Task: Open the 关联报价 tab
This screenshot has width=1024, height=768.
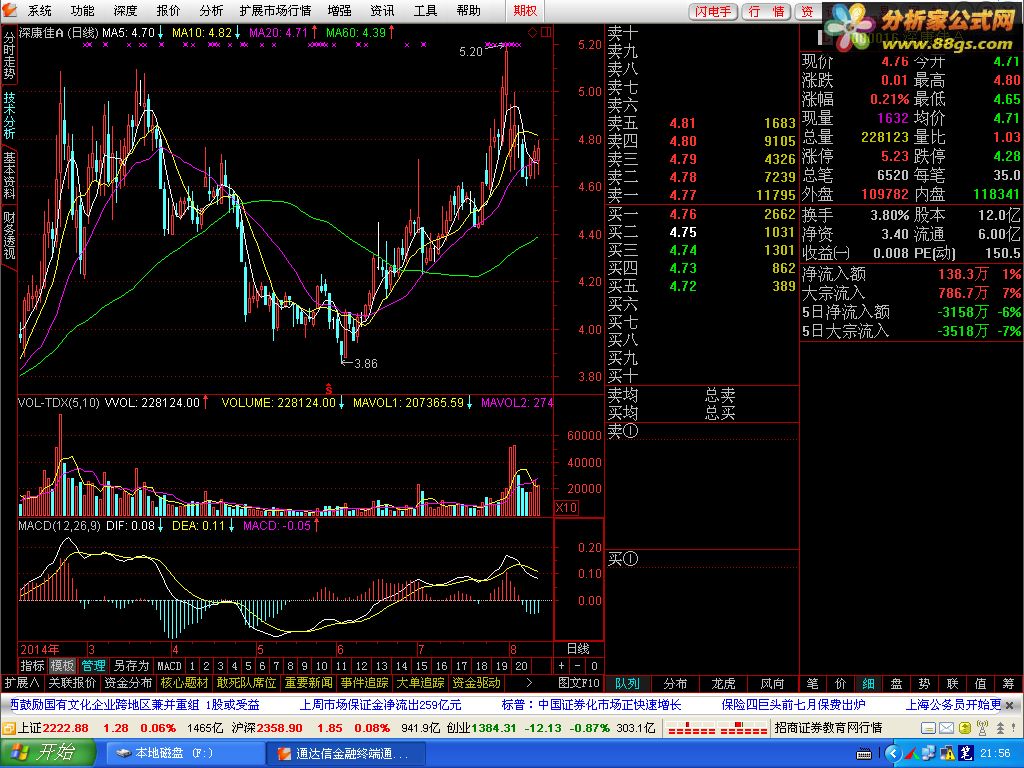Action: pos(72,683)
